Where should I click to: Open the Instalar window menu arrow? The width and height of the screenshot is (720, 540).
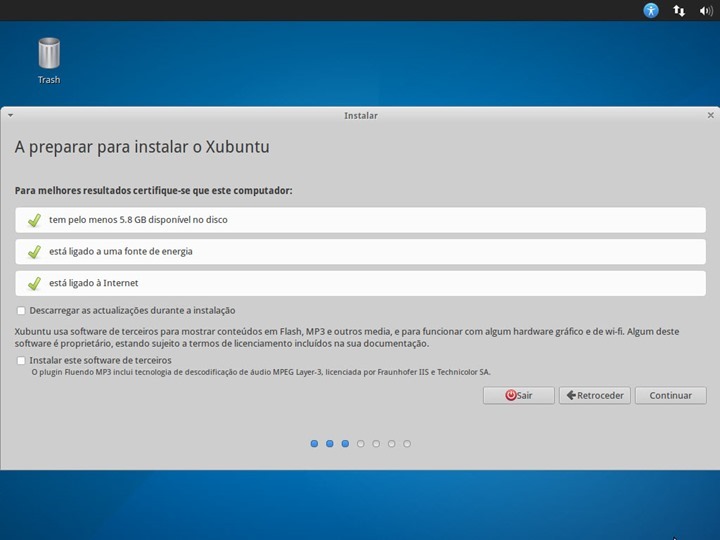coord(10,115)
